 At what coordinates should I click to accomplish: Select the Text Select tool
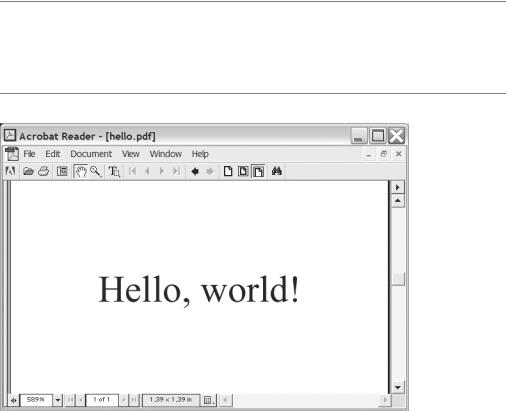click(x=114, y=171)
